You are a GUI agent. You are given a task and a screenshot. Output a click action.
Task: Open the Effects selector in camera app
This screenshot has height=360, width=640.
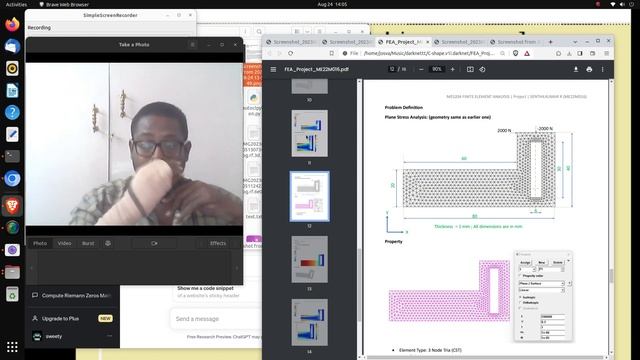[218, 243]
